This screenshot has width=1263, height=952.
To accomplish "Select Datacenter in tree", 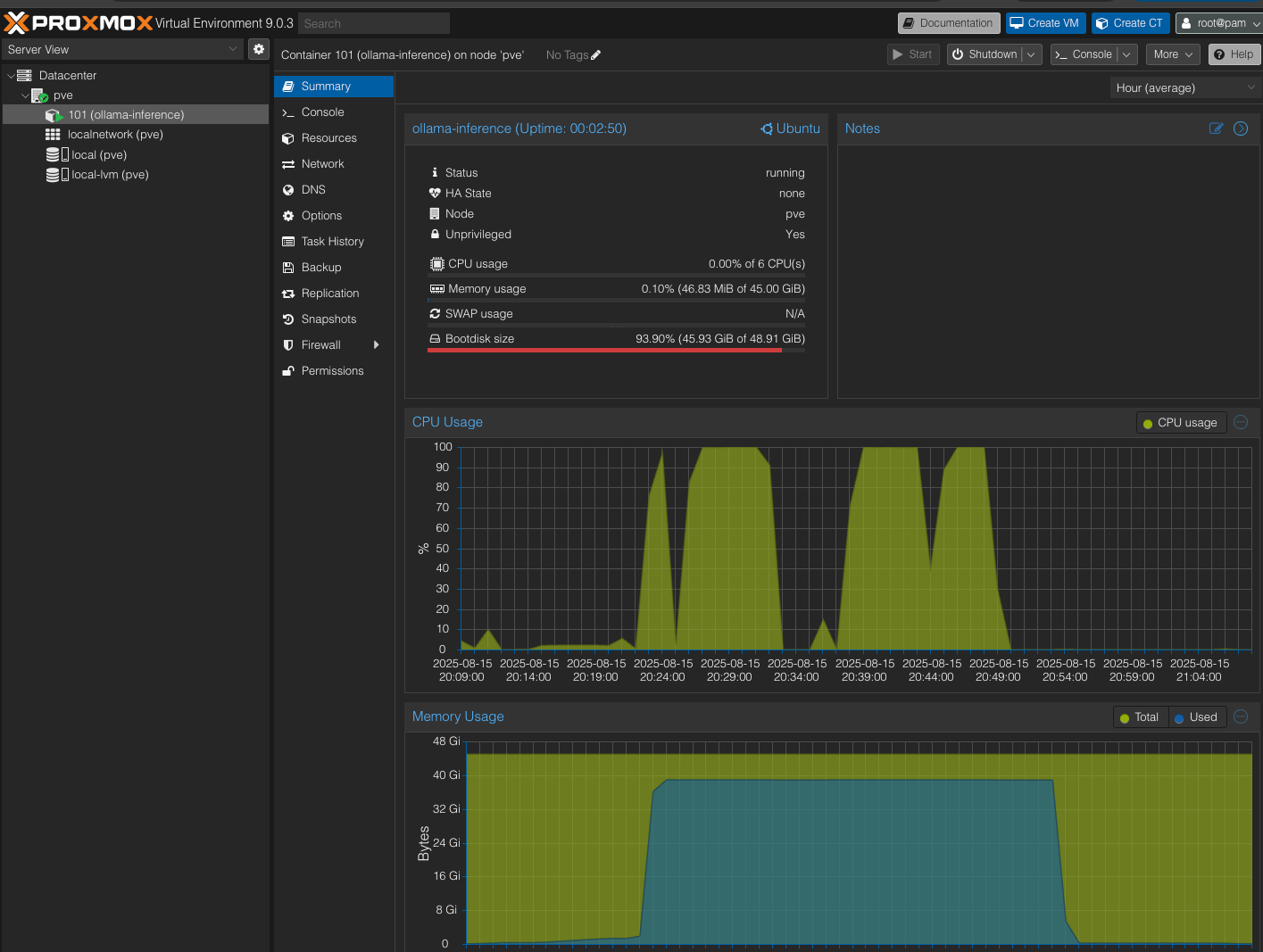I will pyautogui.click(x=136, y=75).
